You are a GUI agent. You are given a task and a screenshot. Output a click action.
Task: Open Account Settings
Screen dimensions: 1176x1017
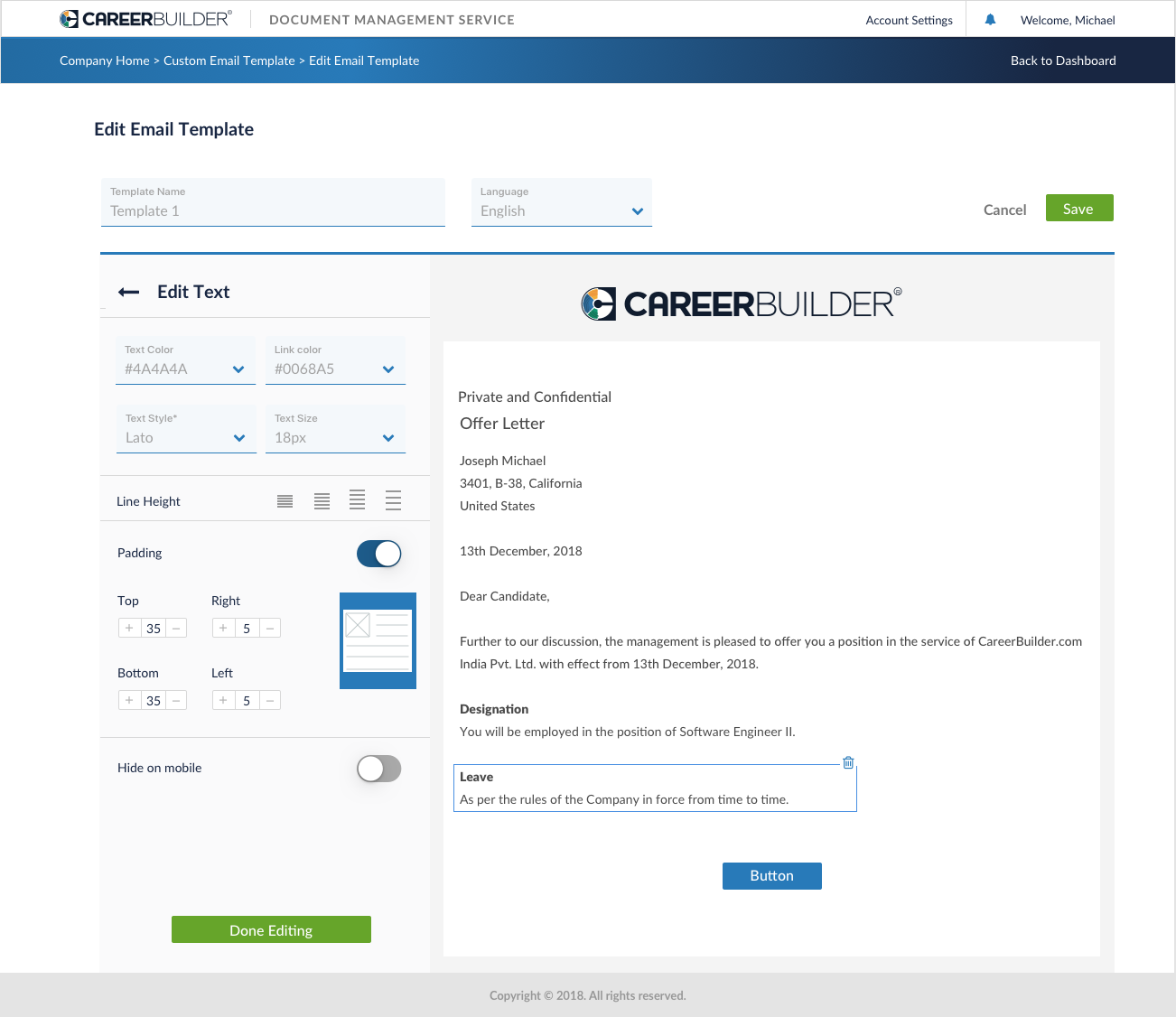[x=909, y=20]
